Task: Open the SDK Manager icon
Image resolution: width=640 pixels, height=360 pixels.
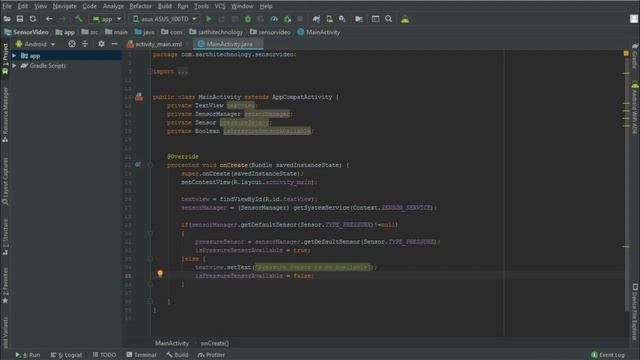Action: pos(342,19)
